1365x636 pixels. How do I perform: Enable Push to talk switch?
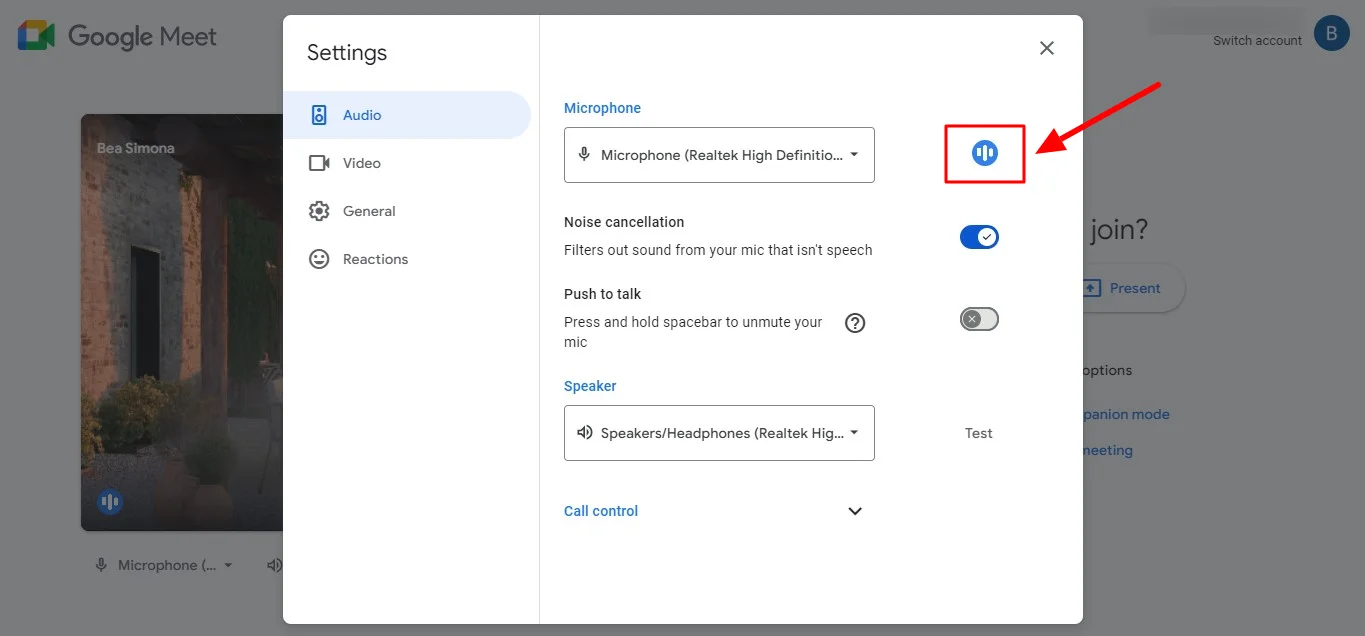[979, 319]
